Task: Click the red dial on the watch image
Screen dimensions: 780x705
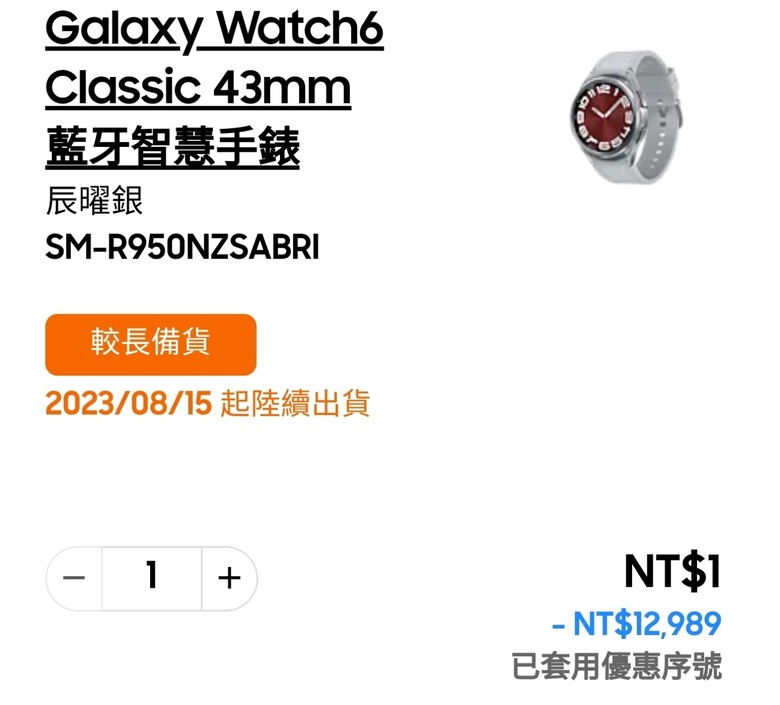Action: pos(604,117)
